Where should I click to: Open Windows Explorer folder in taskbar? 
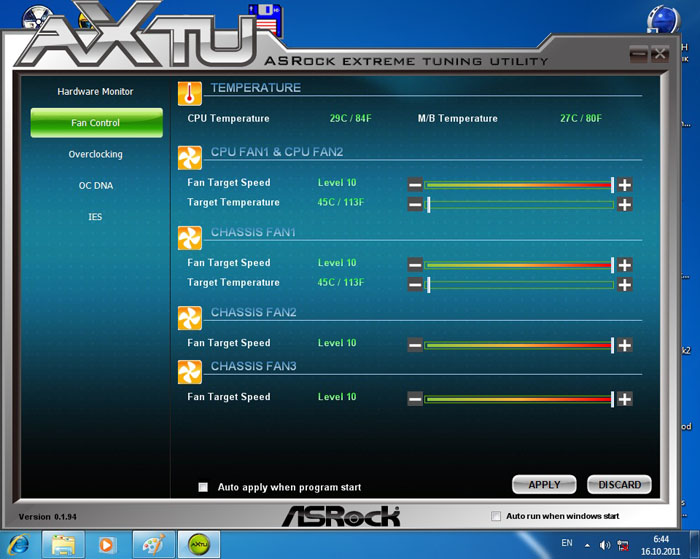pos(63,545)
